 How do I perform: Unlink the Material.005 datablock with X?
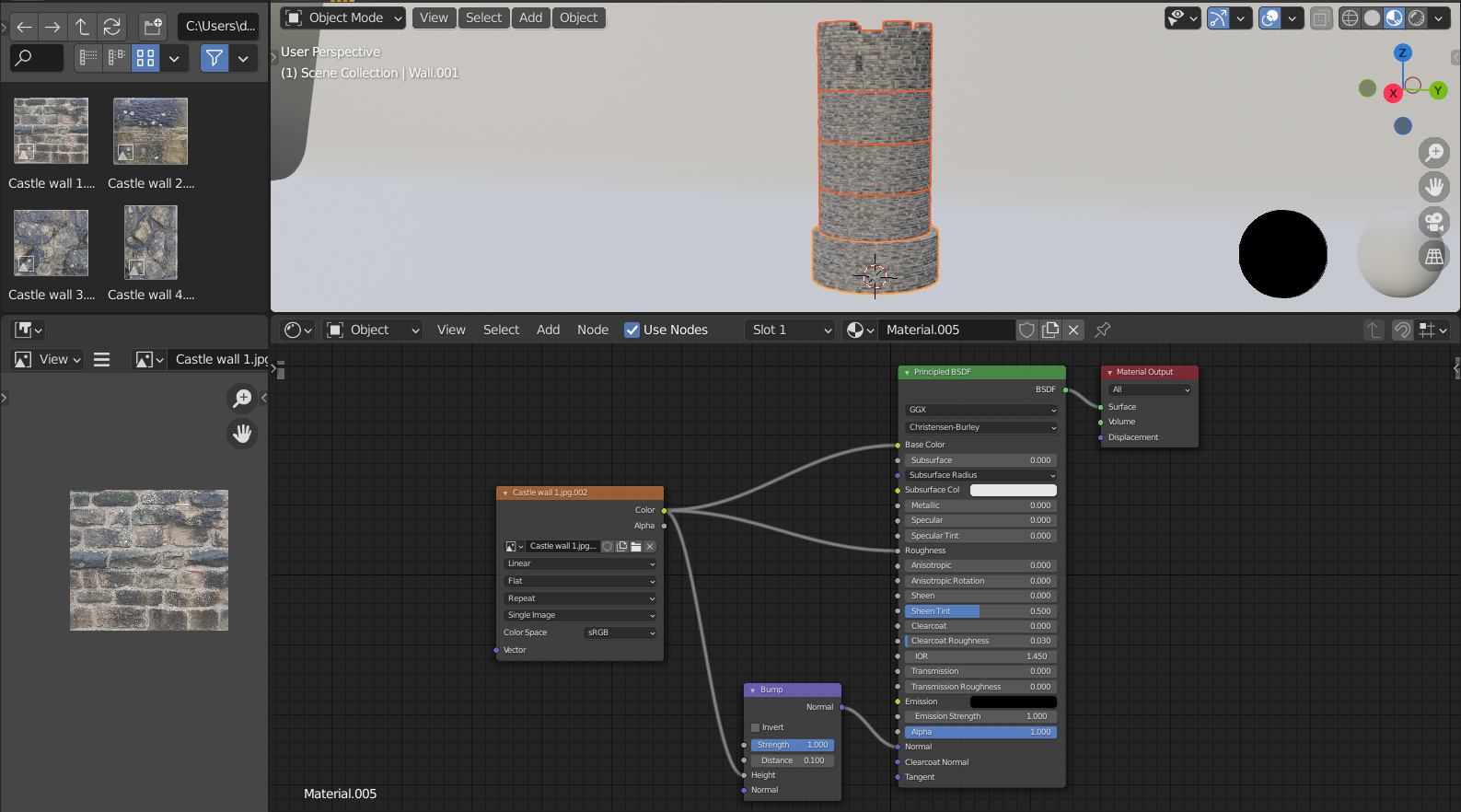click(x=1073, y=330)
